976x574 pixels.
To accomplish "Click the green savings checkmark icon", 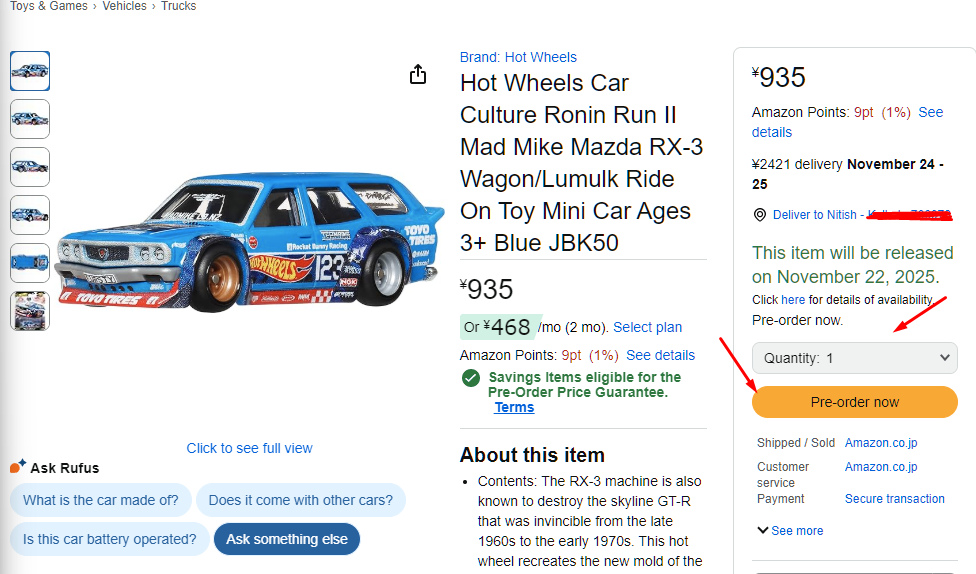I will (470, 378).
